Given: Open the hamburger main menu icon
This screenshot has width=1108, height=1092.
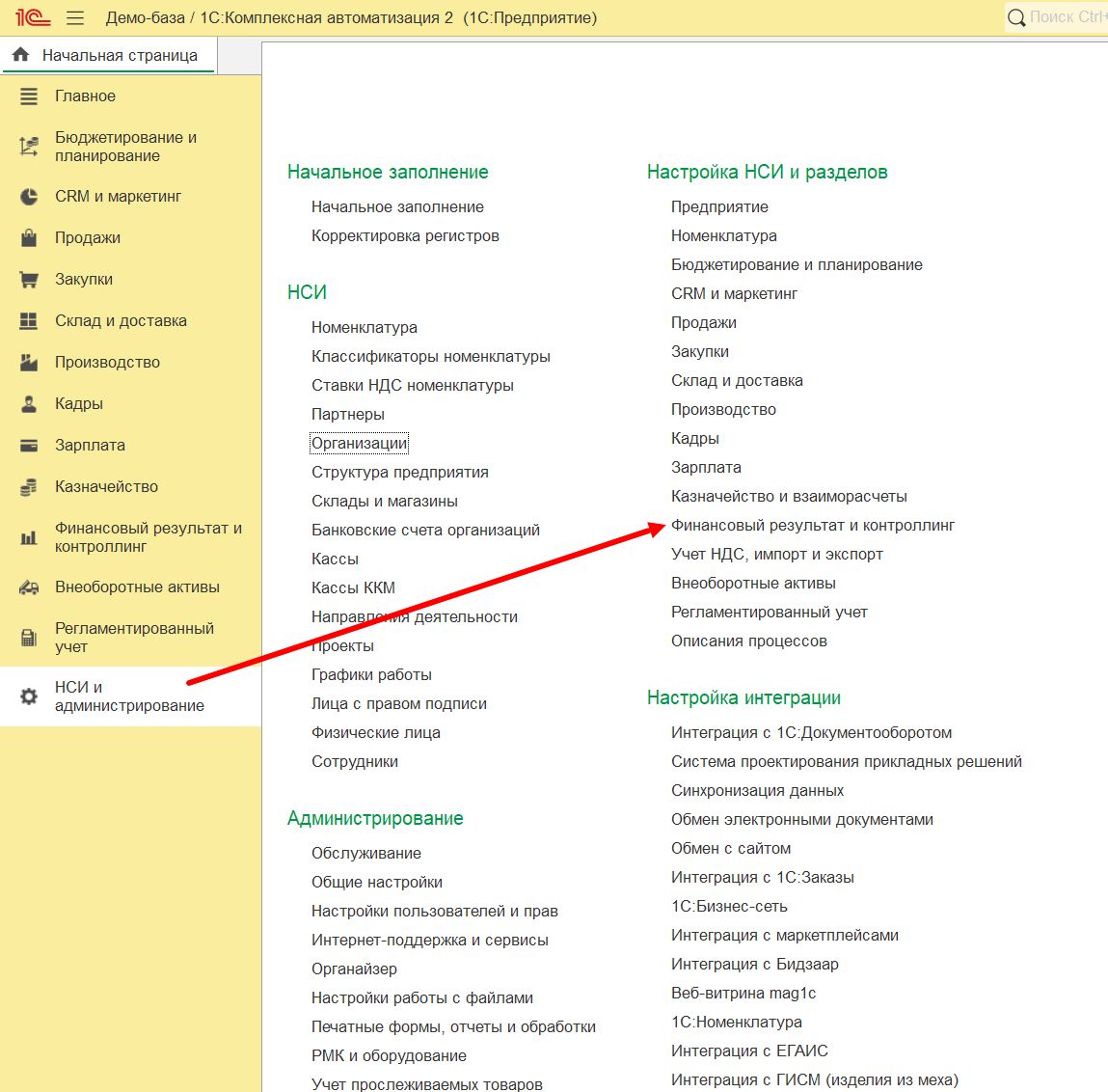Looking at the screenshot, I should (x=75, y=17).
